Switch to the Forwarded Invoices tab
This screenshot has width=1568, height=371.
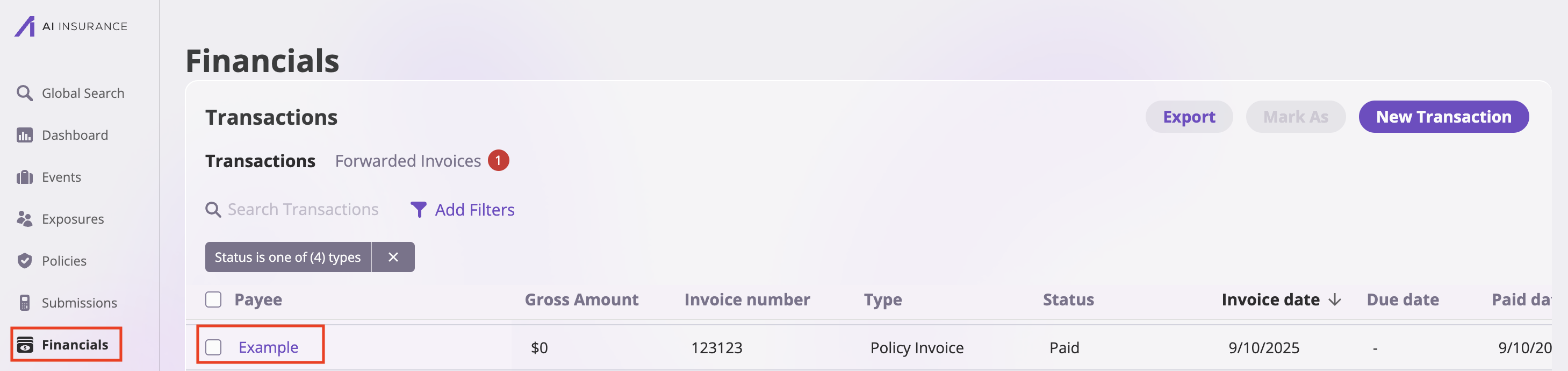click(407, 160)
